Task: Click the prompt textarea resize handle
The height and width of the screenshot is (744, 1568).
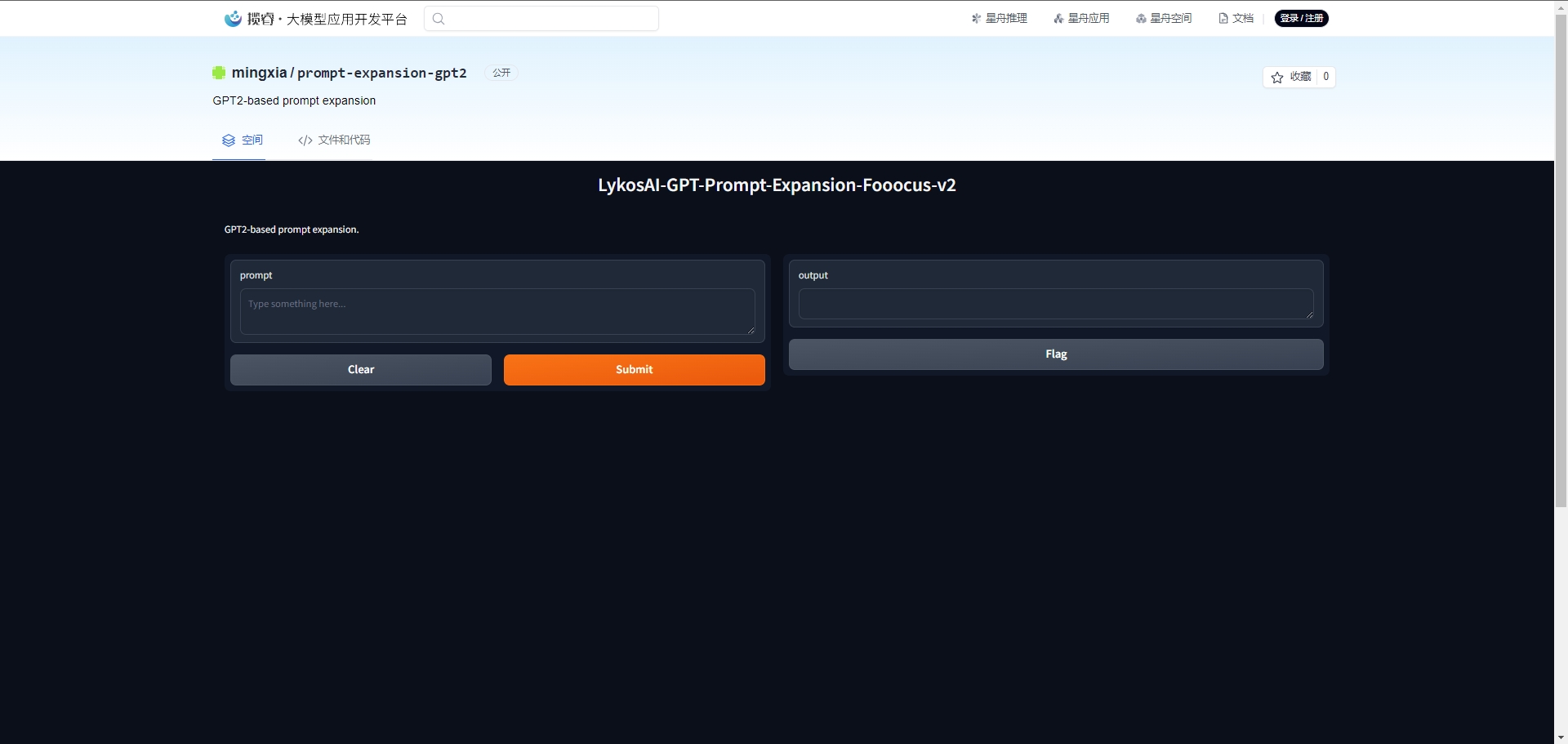Action: tap(751, 330)
